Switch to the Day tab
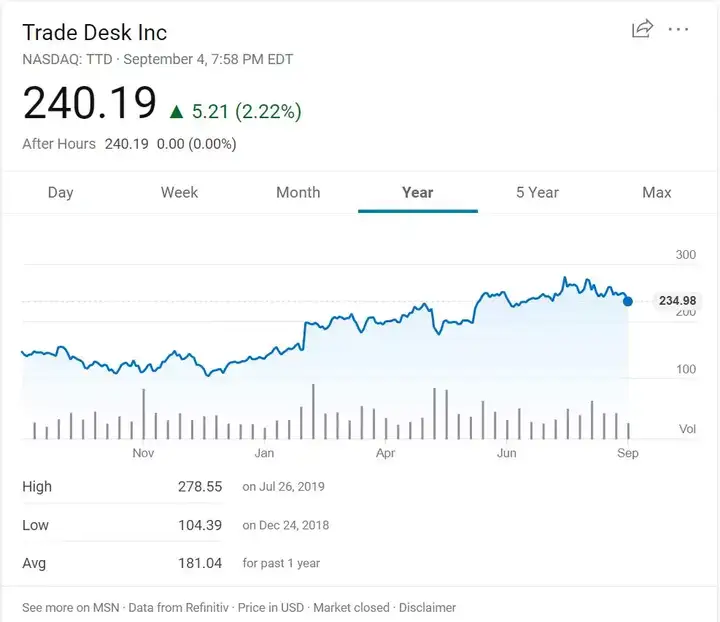This screenshot has width=720, height=622. [61, 192]
